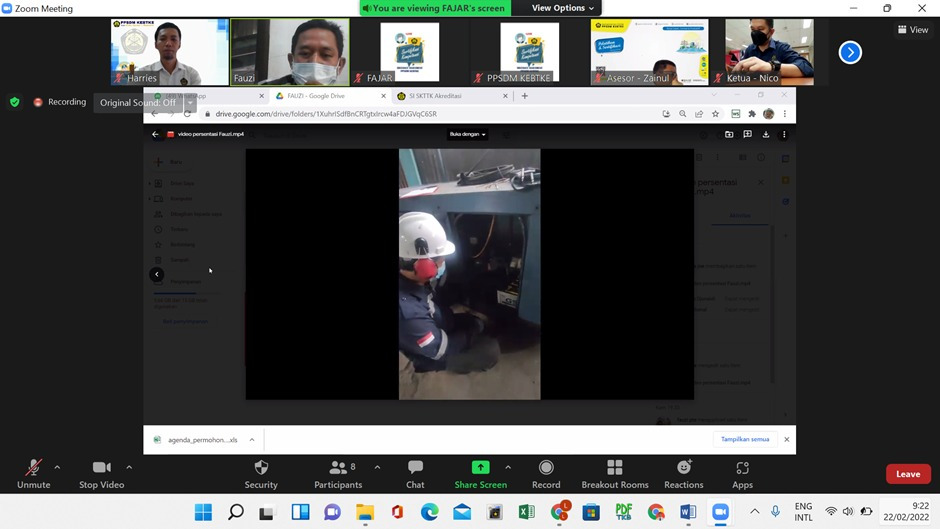
Task: Expand video options arrow beside Stop Video
Action: pyautogui.click(x=129, y=467)
